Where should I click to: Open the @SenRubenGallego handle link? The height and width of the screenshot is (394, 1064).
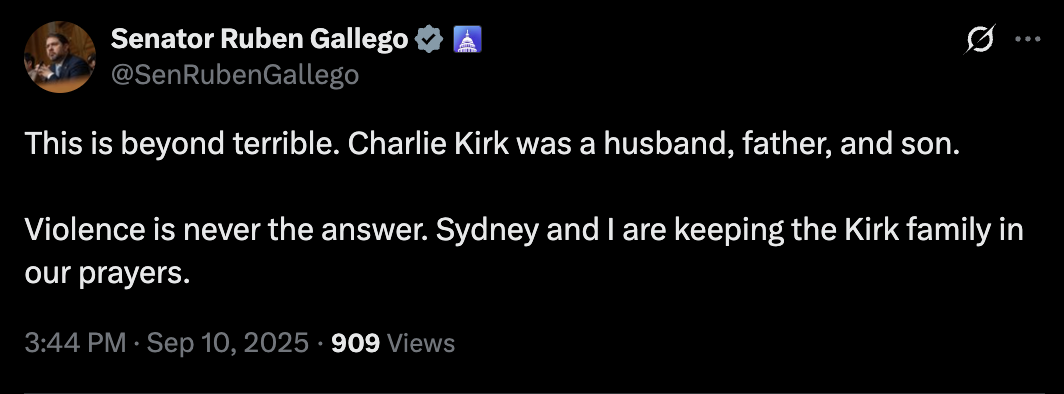click(x=235, y=75)
